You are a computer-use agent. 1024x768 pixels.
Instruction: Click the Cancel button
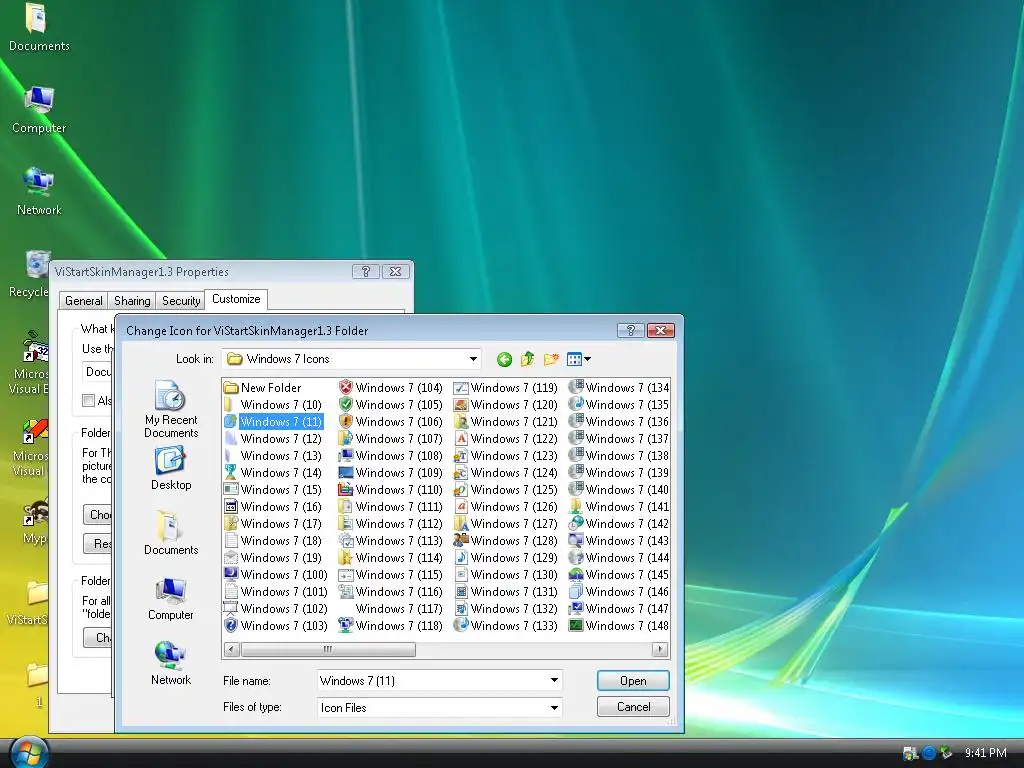[633, 707]
